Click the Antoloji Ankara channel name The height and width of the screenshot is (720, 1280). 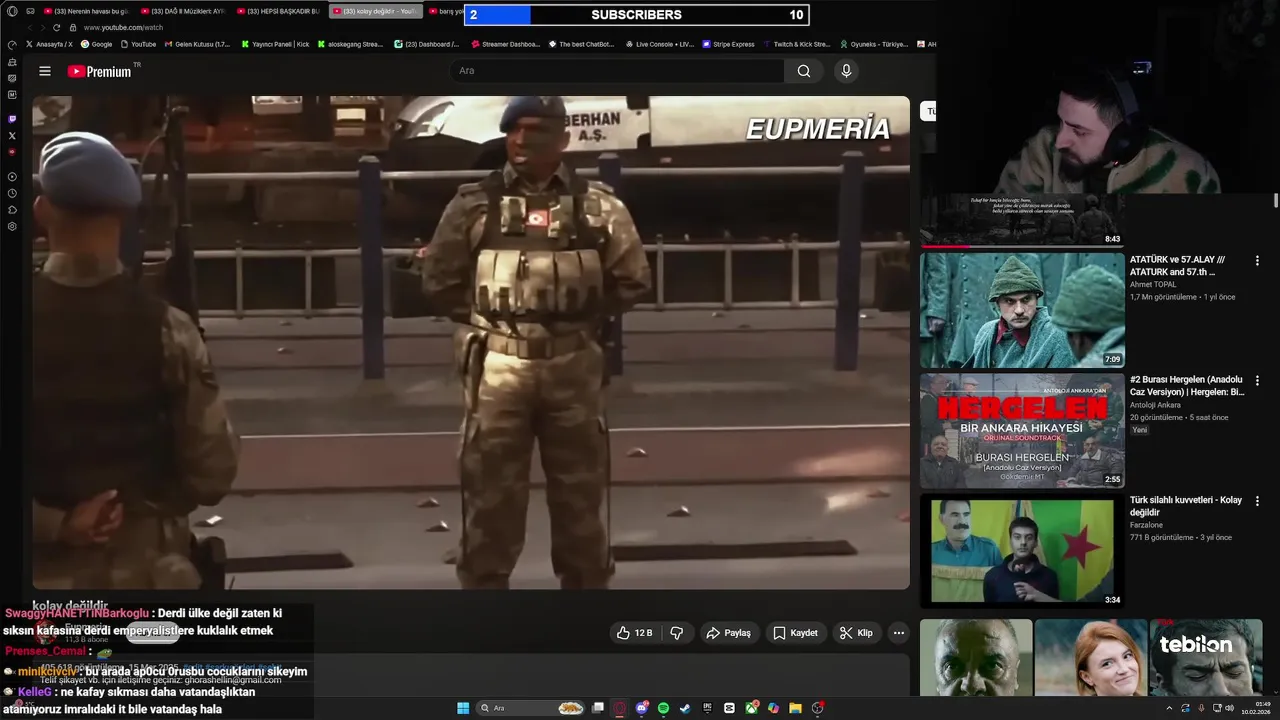1157,405
